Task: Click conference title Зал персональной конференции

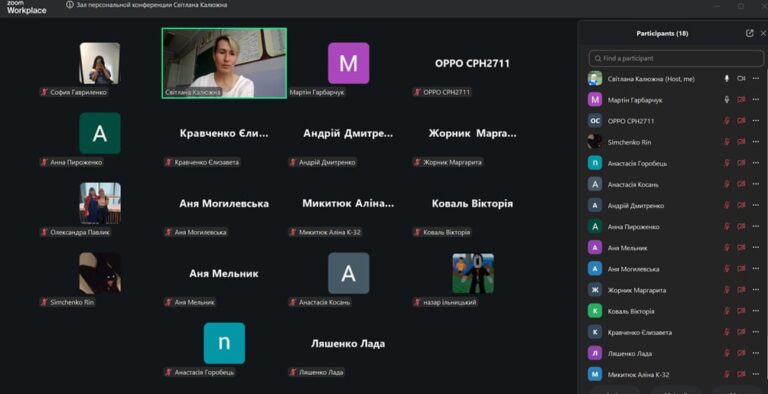Action: pyautogui.click(x=151, y=5)
